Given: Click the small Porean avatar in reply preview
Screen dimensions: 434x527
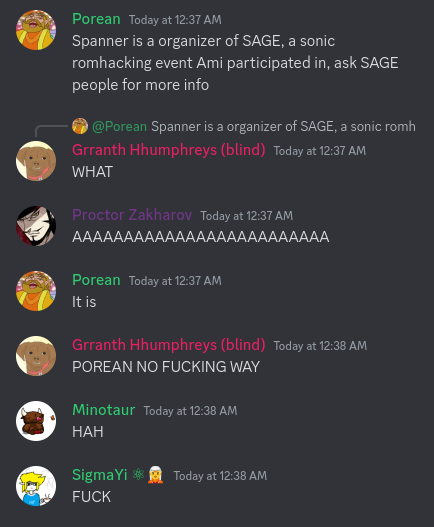Looking at the screenshot, I should tap(80, 126).
